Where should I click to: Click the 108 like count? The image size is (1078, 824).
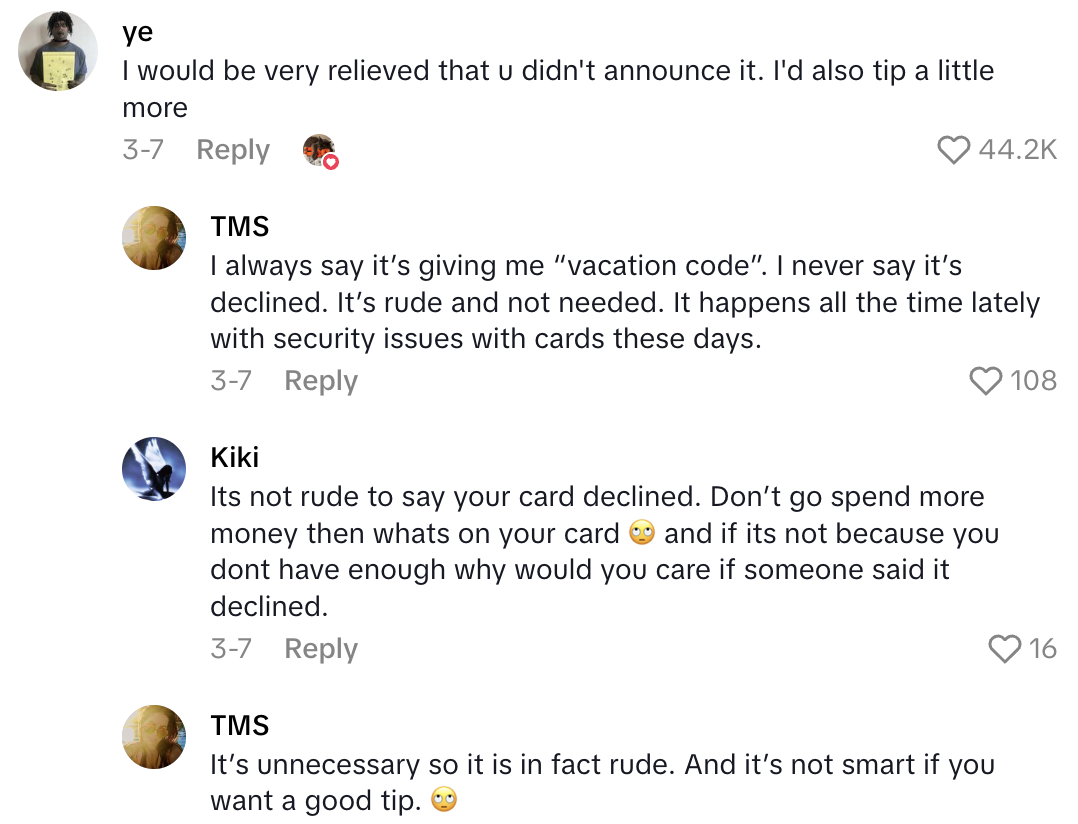tap(1033, 381)
